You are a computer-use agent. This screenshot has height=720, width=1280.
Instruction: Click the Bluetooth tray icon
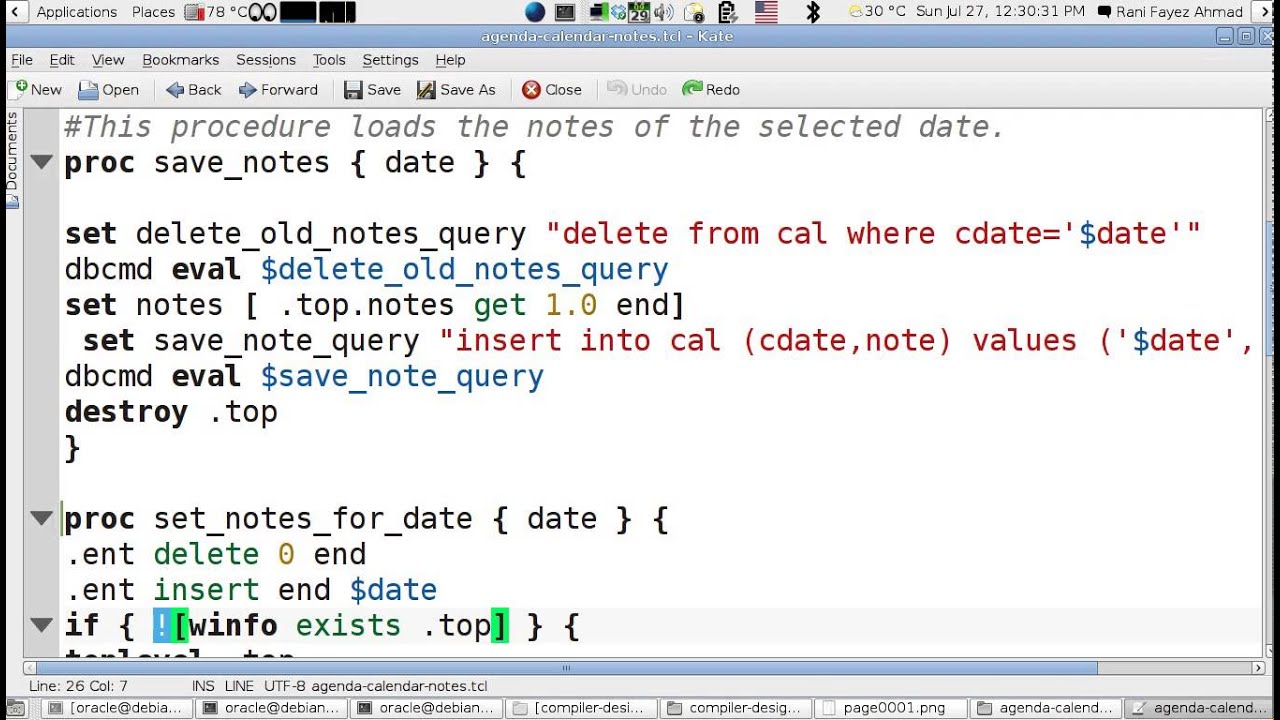coord(813,12)
